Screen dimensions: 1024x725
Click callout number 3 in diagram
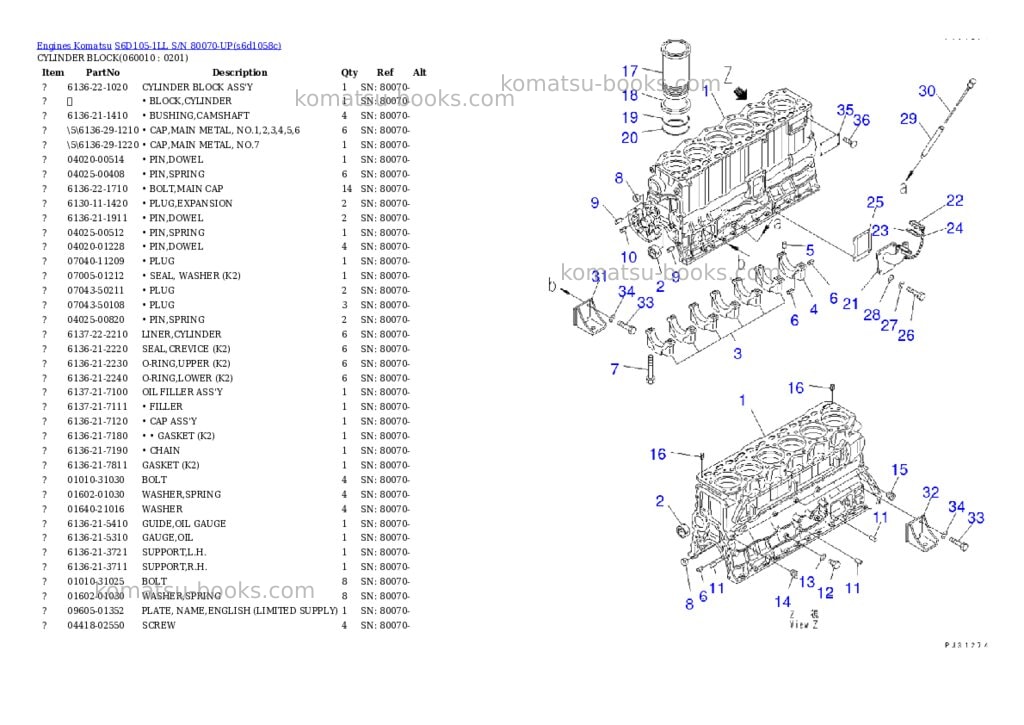tap(737, 353)
